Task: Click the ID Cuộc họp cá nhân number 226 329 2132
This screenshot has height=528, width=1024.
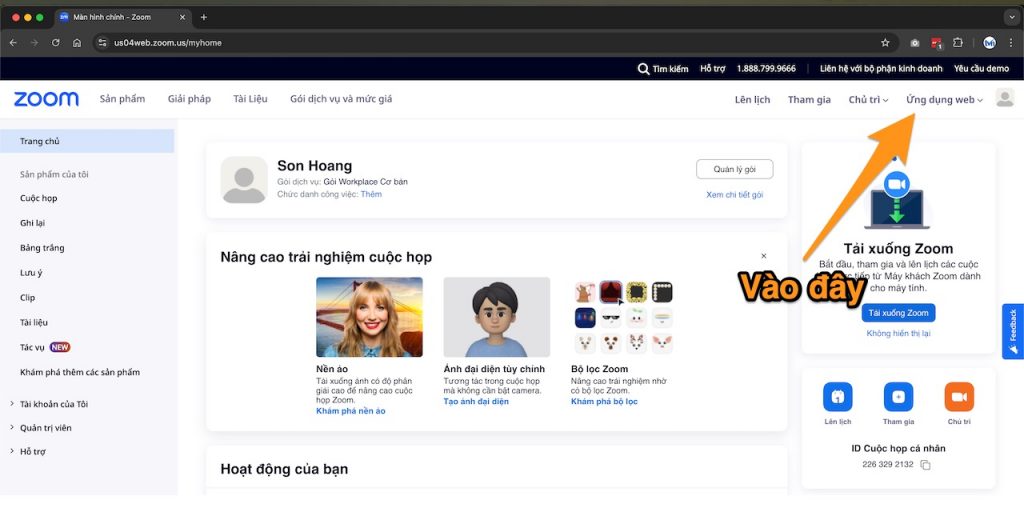Action: (888, 465)
